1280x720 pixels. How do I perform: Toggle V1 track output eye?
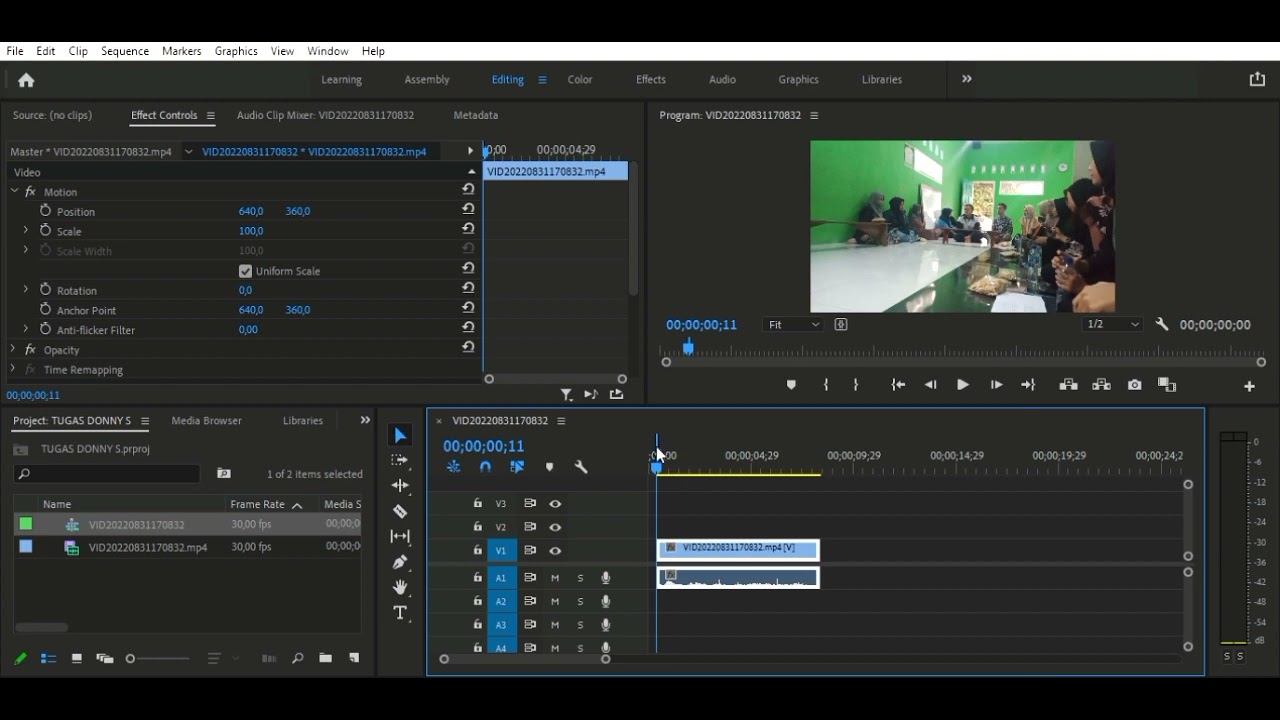point(555,550)
